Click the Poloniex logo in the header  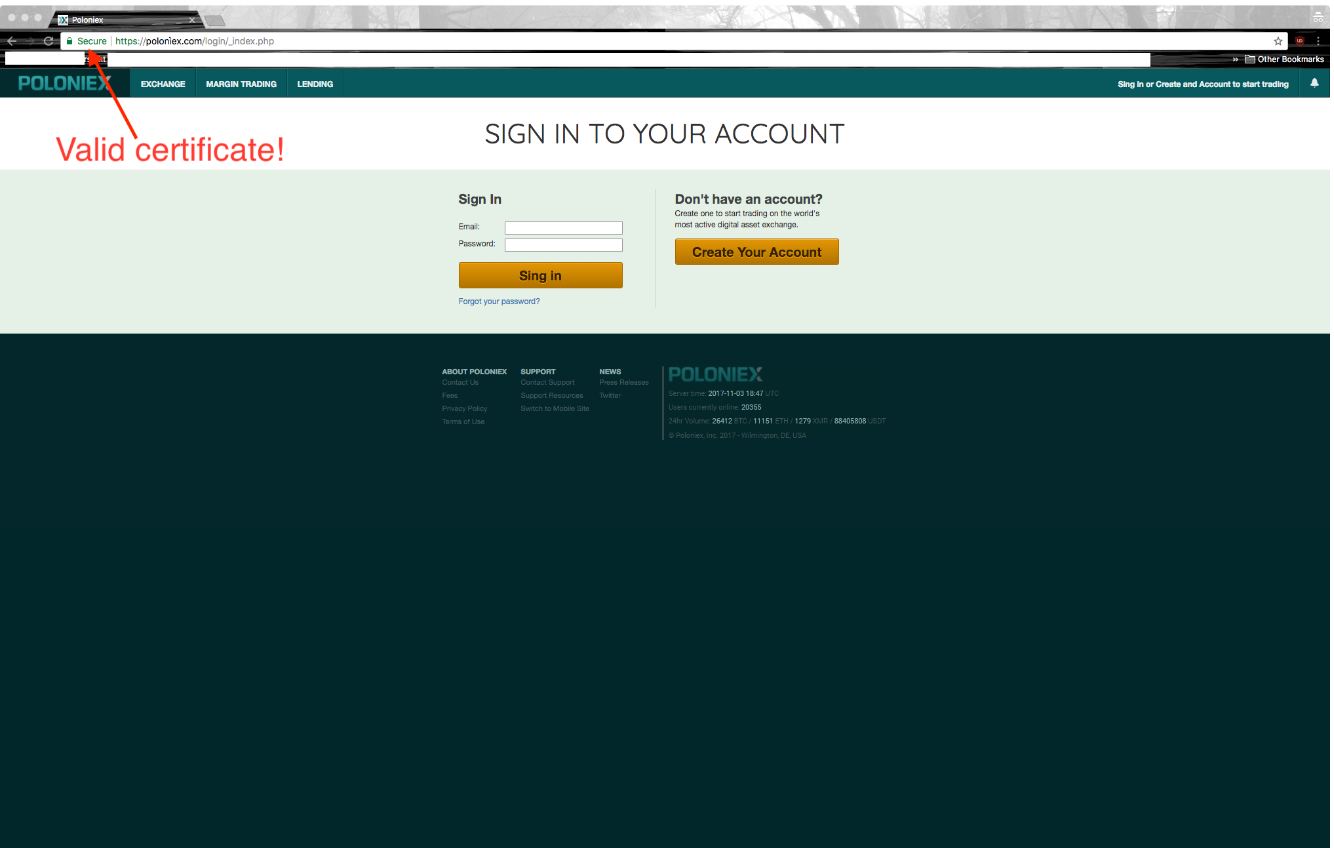(x=65, y=84)
